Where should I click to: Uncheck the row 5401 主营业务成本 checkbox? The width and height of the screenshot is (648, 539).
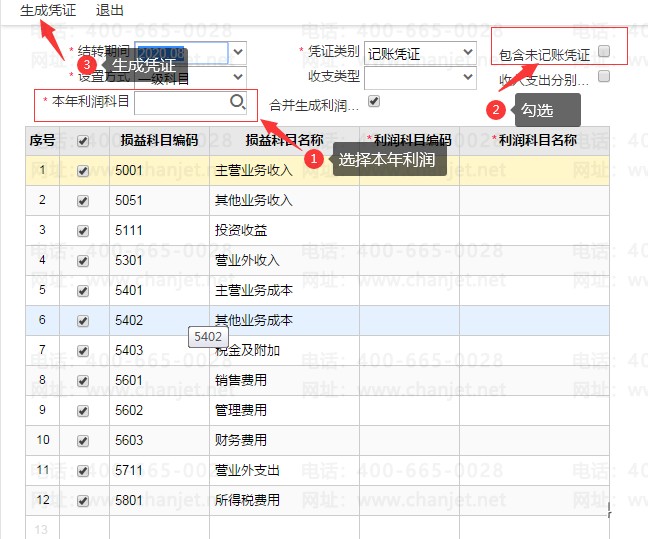pos(83,291)
